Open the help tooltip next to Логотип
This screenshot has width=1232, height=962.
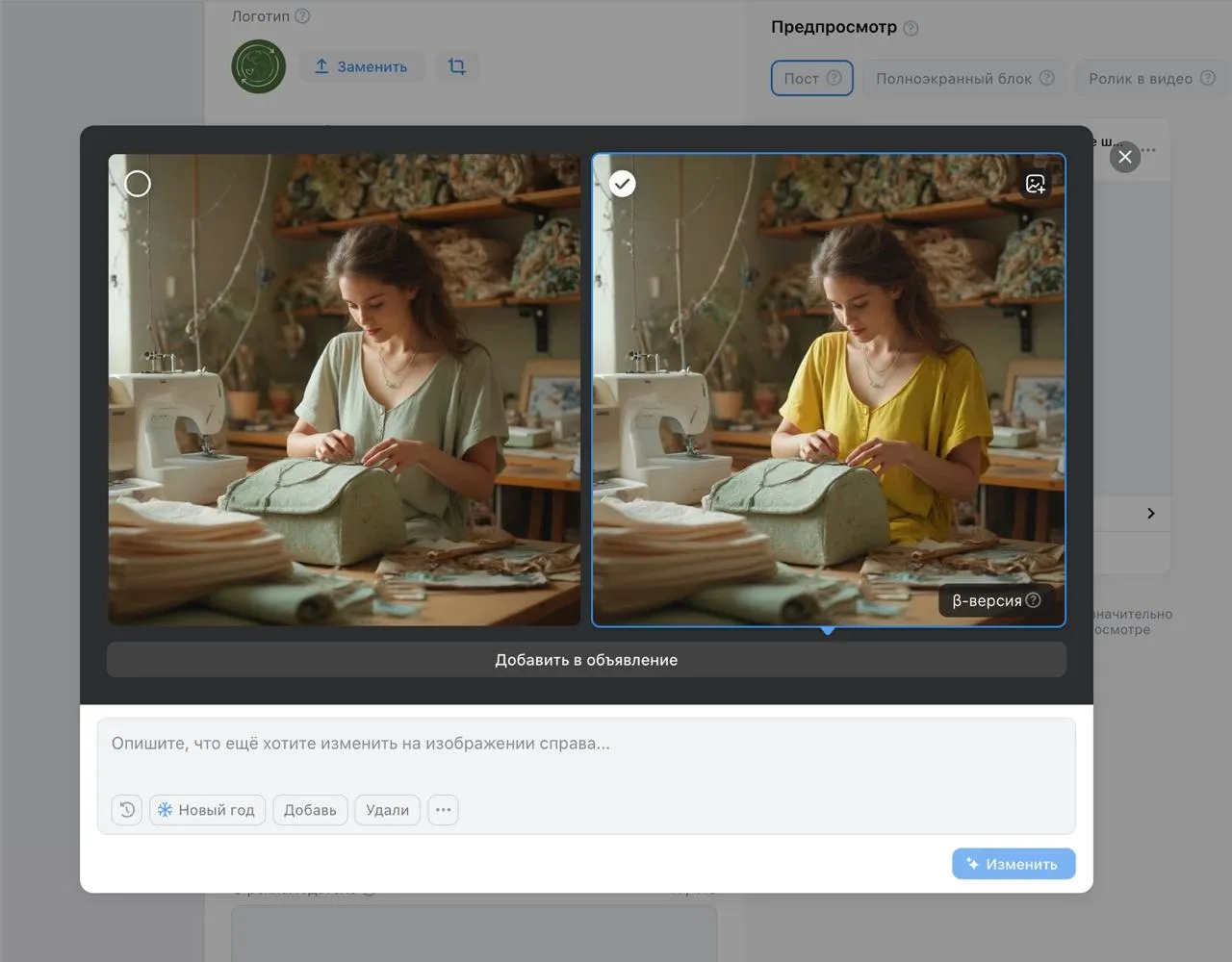(x=302, y=15)
